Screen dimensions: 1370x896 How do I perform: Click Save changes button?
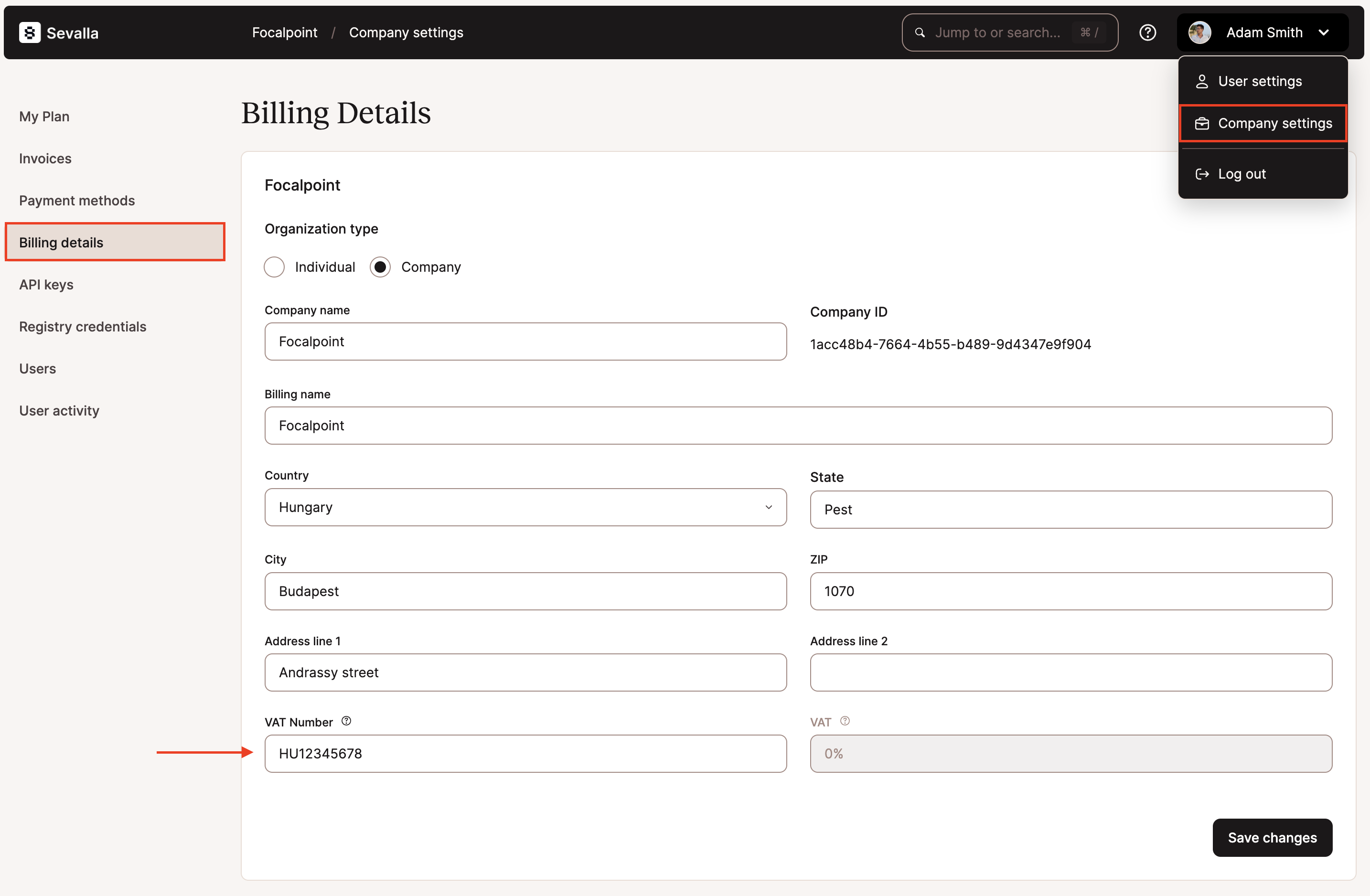tap(1271, 837)
